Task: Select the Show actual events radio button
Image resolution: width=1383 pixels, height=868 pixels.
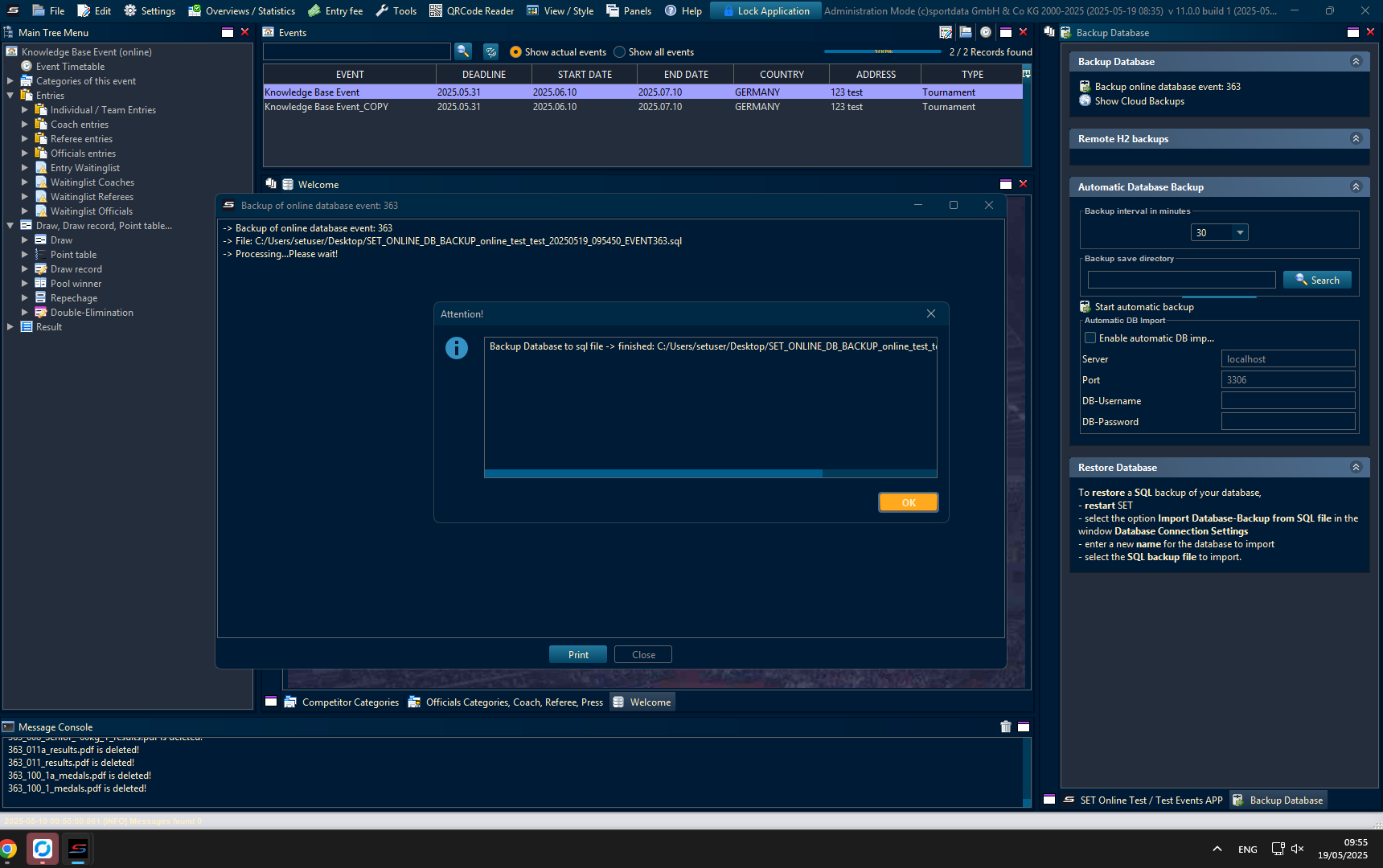Action: [x=515, y=51]
